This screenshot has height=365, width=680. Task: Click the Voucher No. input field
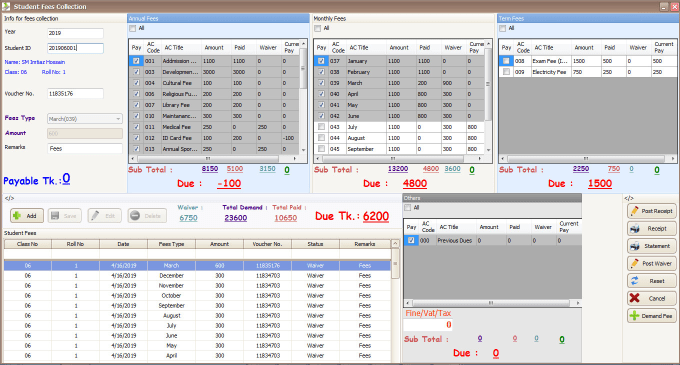tap(75, 94)
